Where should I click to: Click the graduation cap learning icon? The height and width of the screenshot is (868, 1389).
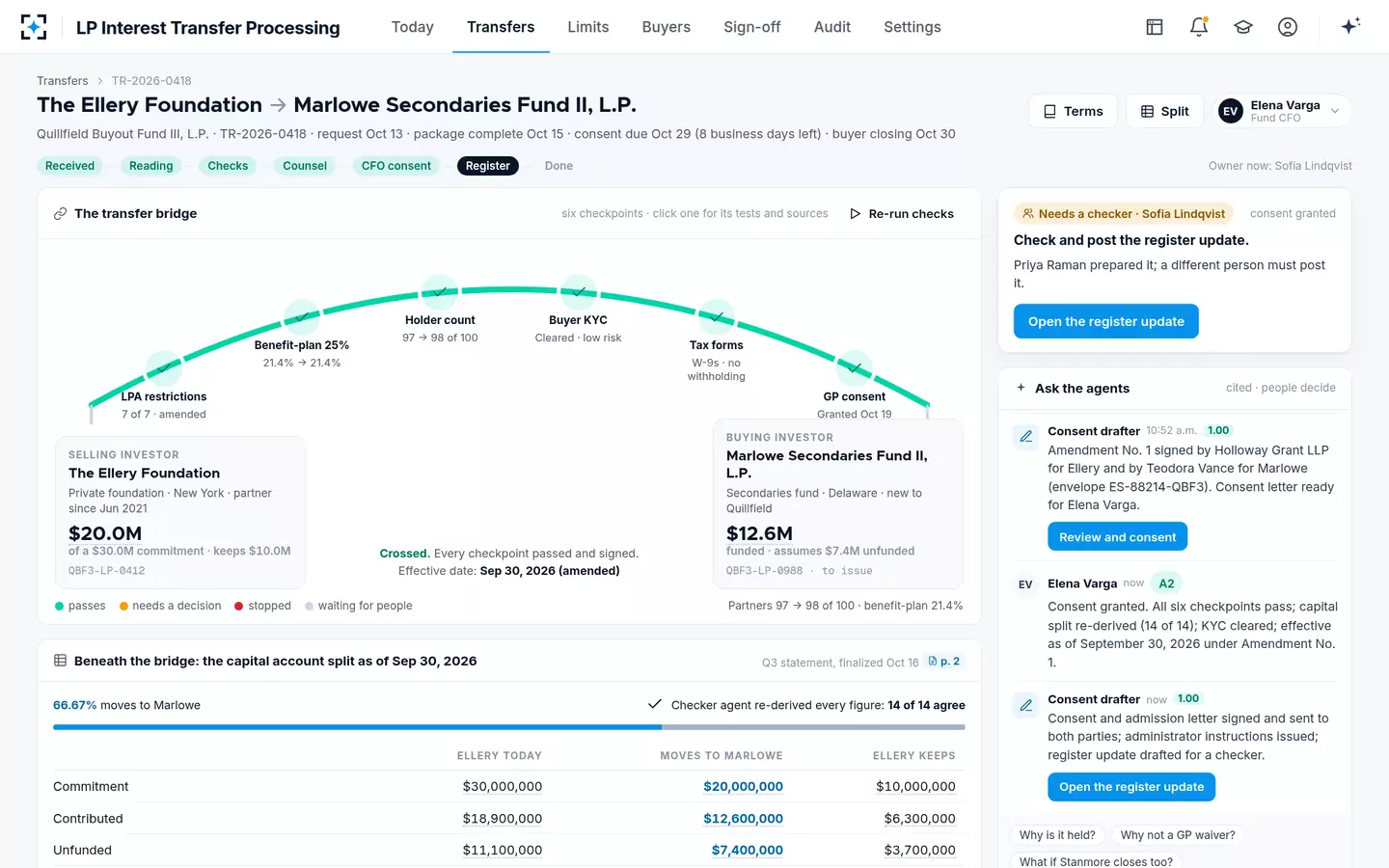point(1243,27)
